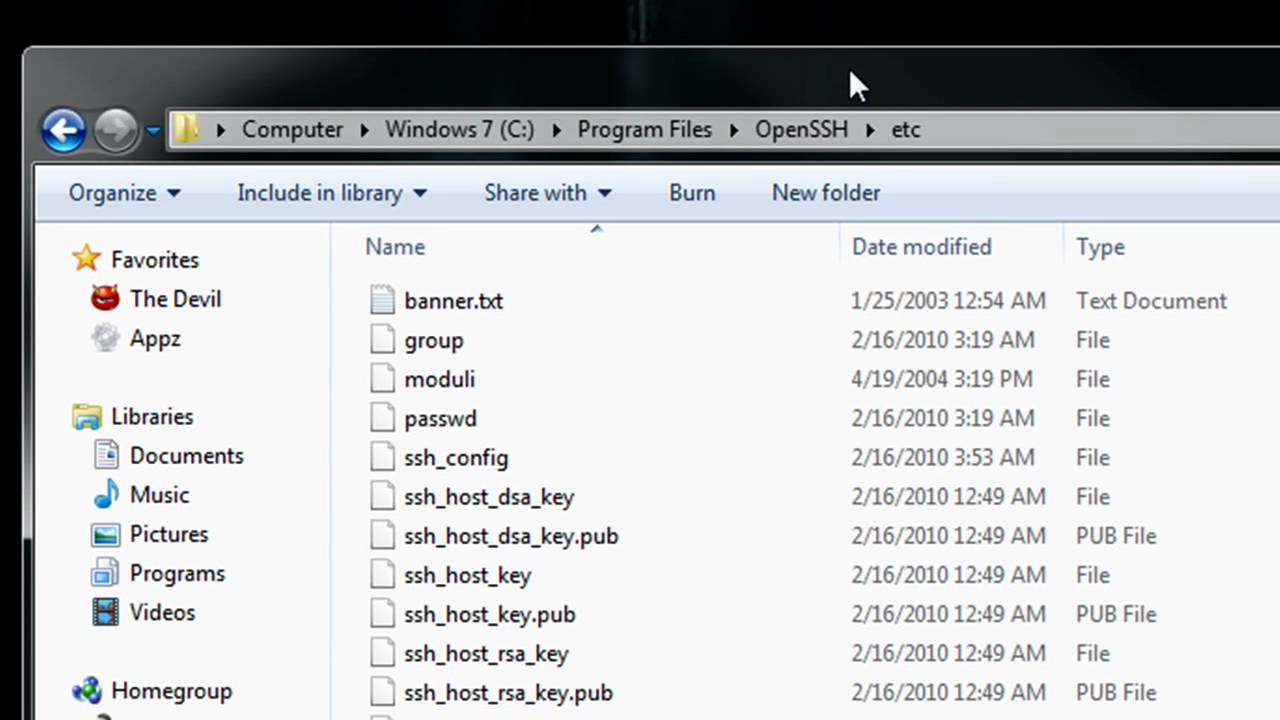Viewport: 1280px width, 720px height.
Task: Select the moduli file name
Action: click(439, 379)
